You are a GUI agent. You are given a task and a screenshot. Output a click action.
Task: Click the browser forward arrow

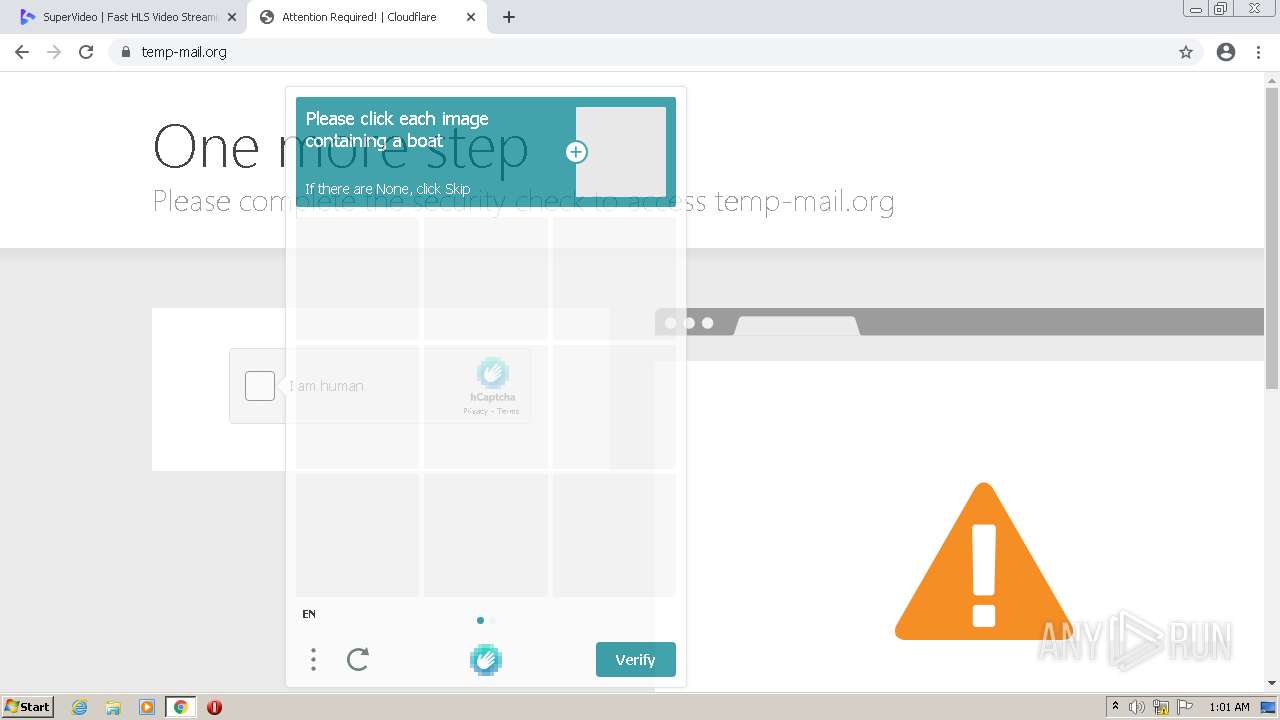coord(54,52)
